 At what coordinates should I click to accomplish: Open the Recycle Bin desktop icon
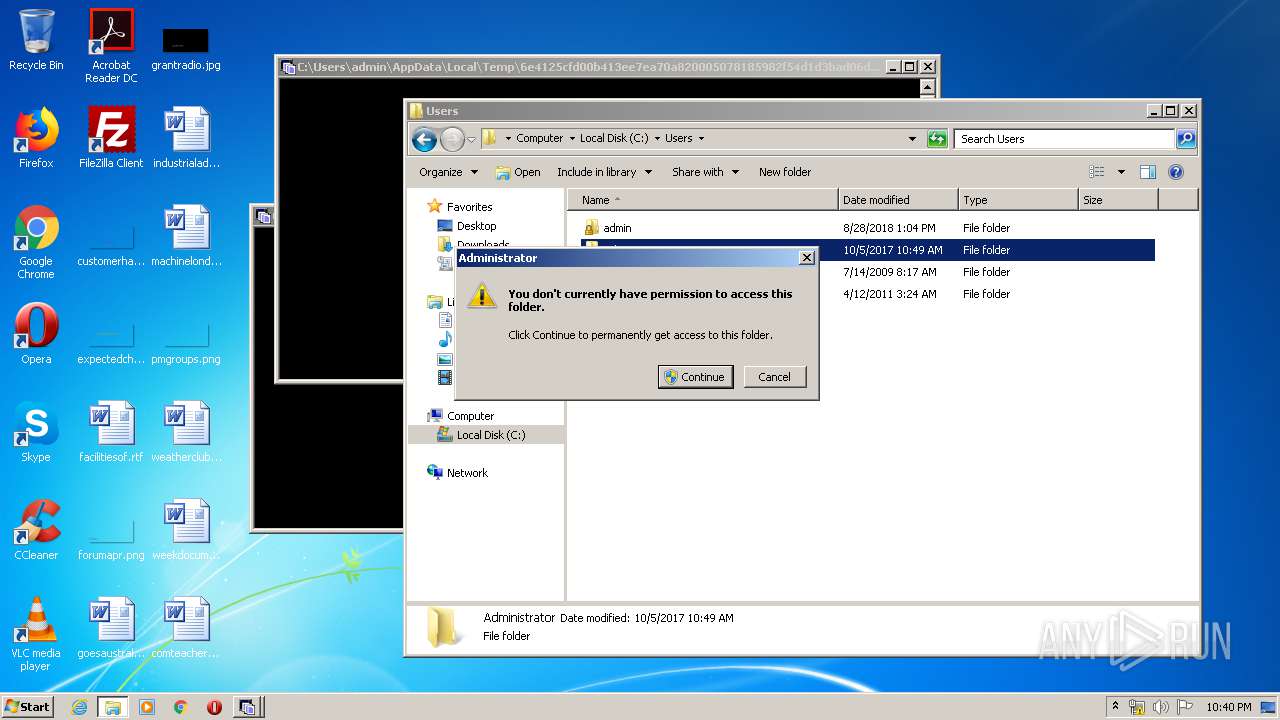tap(36, 40)
